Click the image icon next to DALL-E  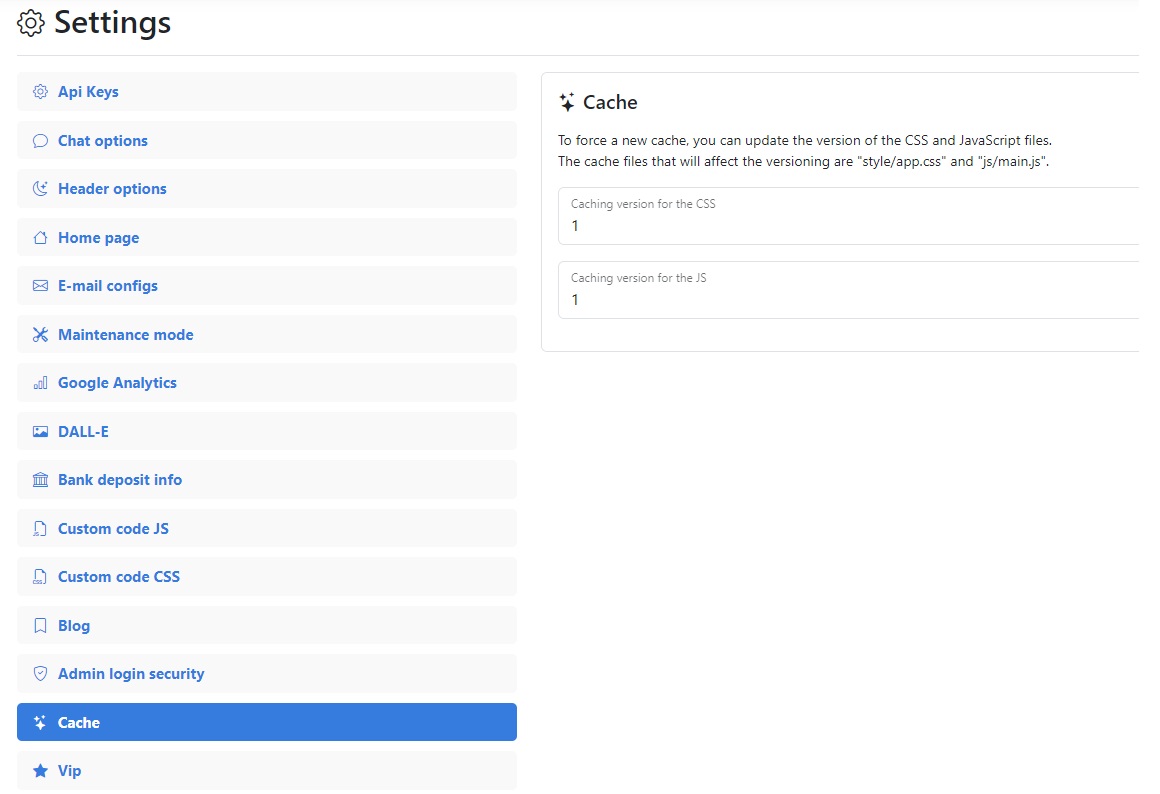click(x=40, y=432)
